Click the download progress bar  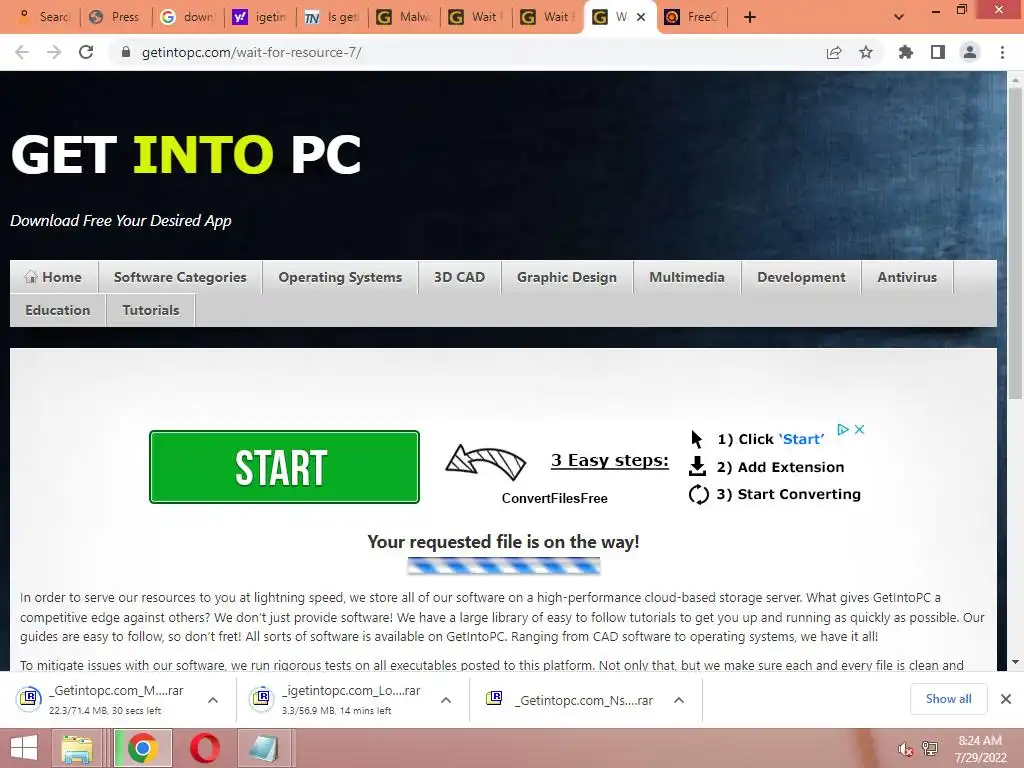point(504,566)
